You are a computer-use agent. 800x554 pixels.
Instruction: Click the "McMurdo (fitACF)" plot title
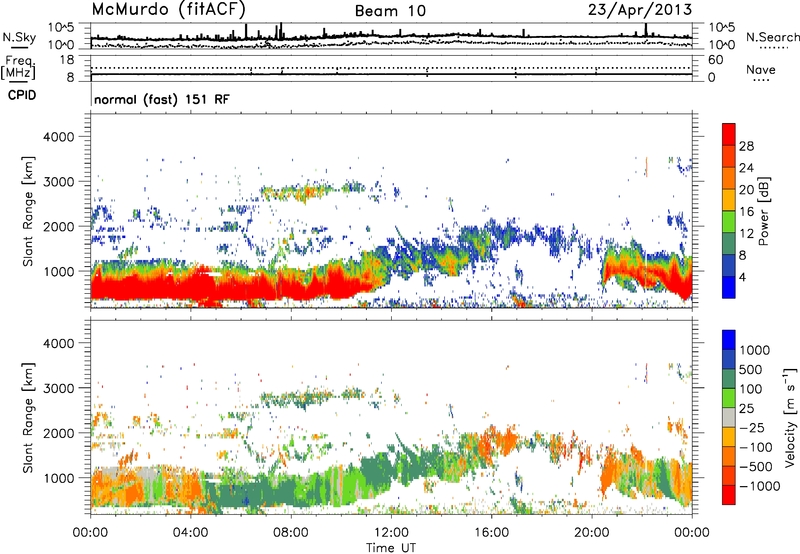(168, 10)
